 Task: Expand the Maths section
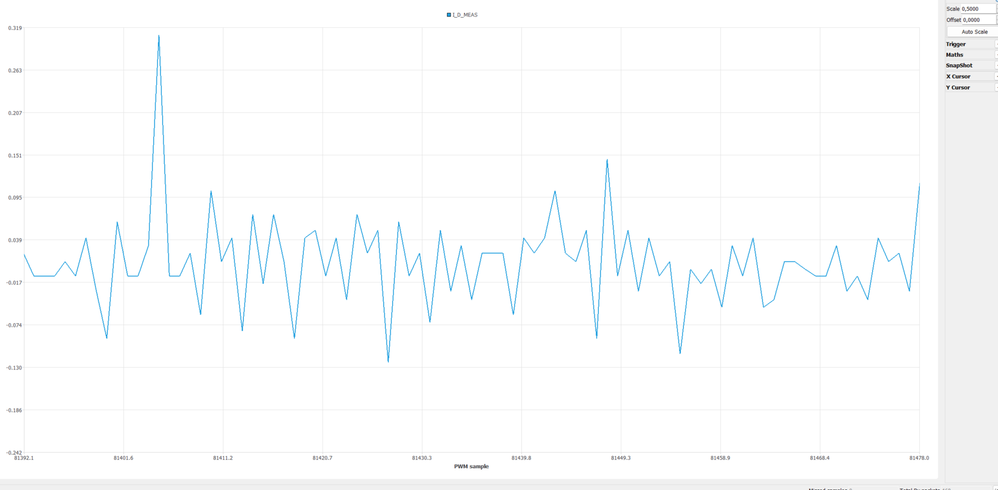971,55
